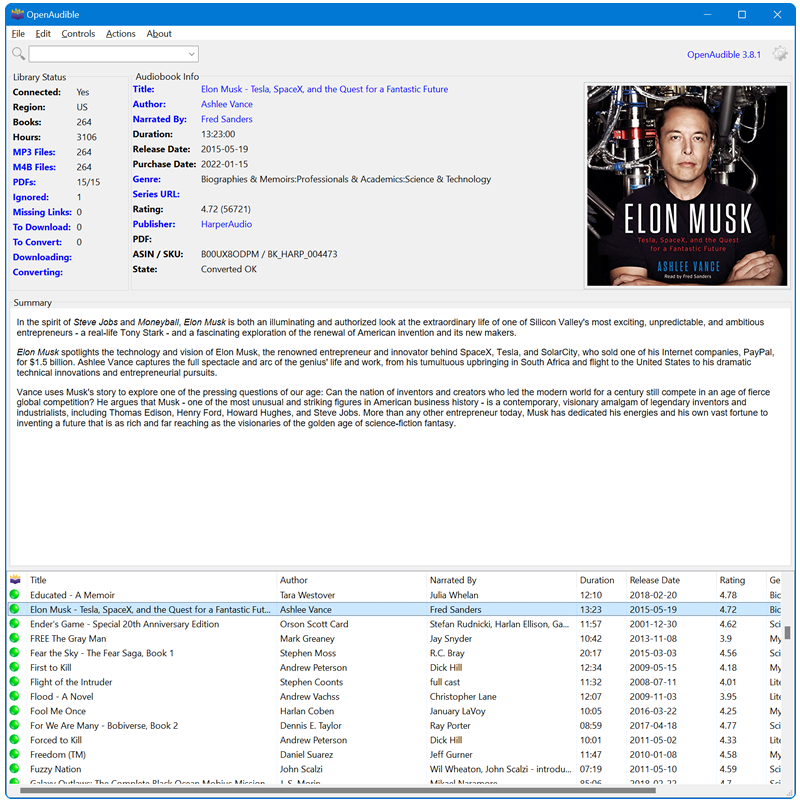Click the PDFs status link
This screenshot has height=800, width=800.
coord(24,182)
